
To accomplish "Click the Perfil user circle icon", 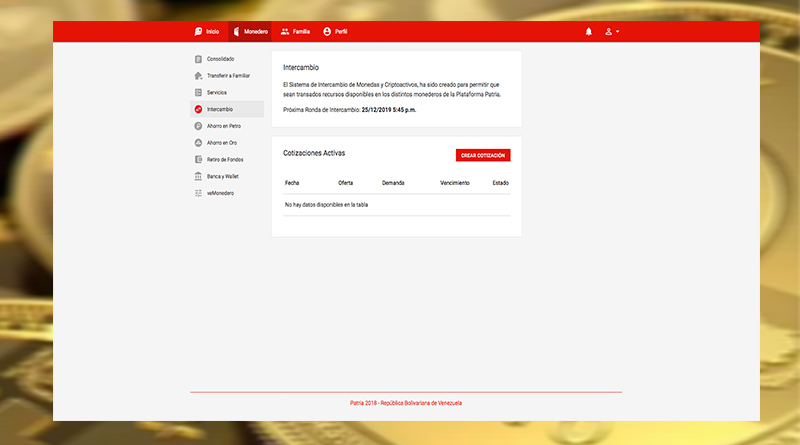I will point(327,32).
